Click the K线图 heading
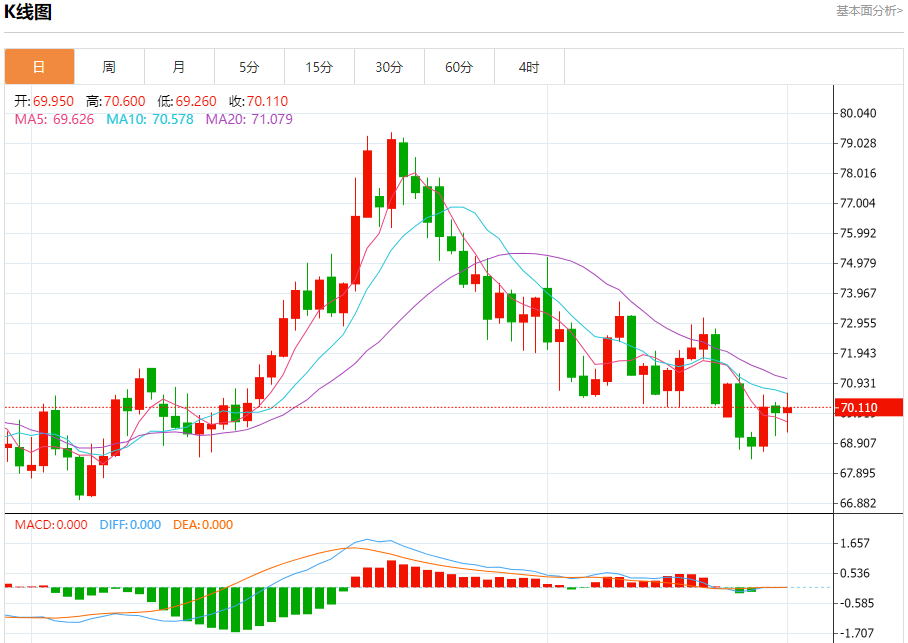This screenshot has height=643, width=908. [28, 12]
